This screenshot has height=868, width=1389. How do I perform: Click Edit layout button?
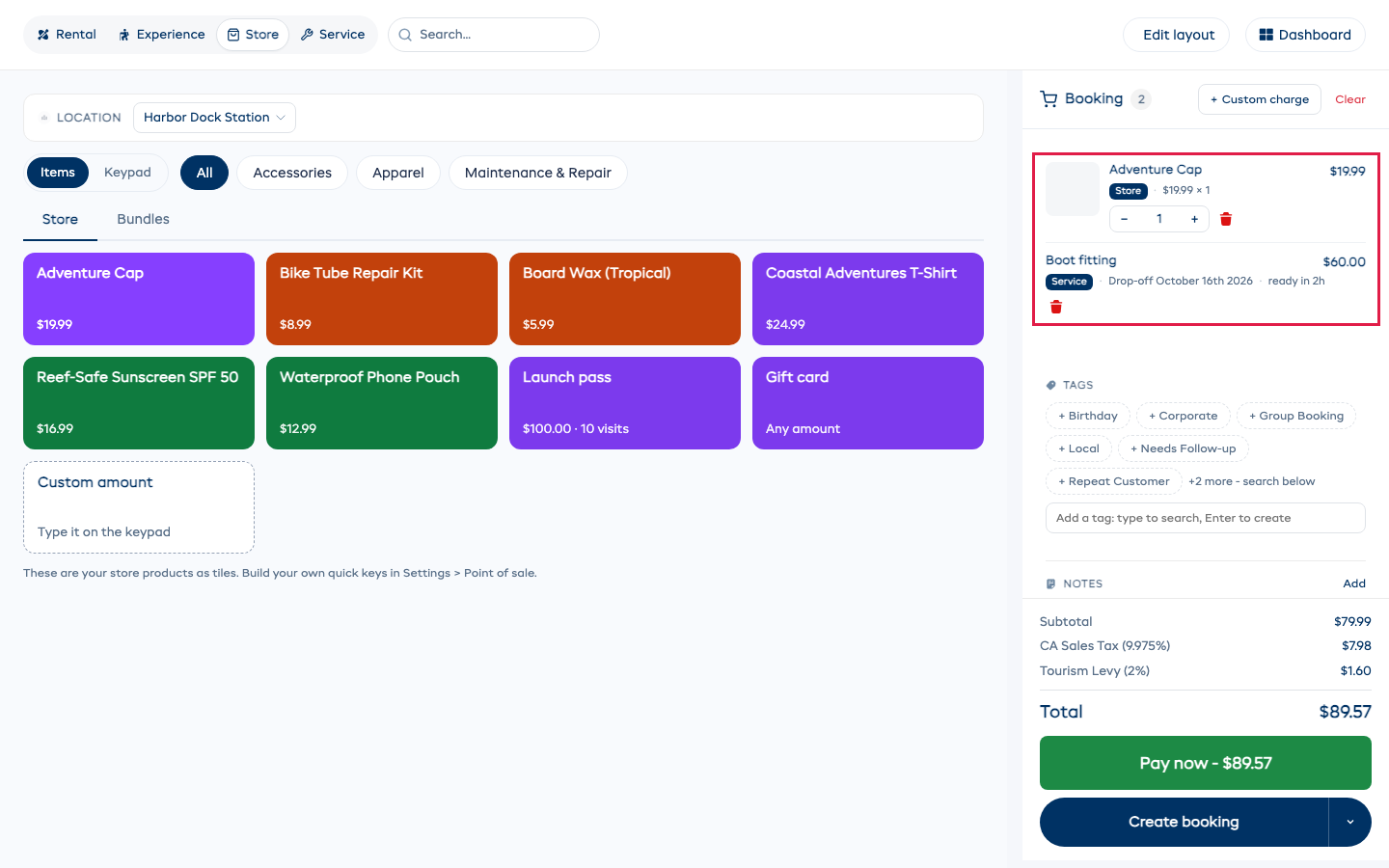click(1177, 35)
